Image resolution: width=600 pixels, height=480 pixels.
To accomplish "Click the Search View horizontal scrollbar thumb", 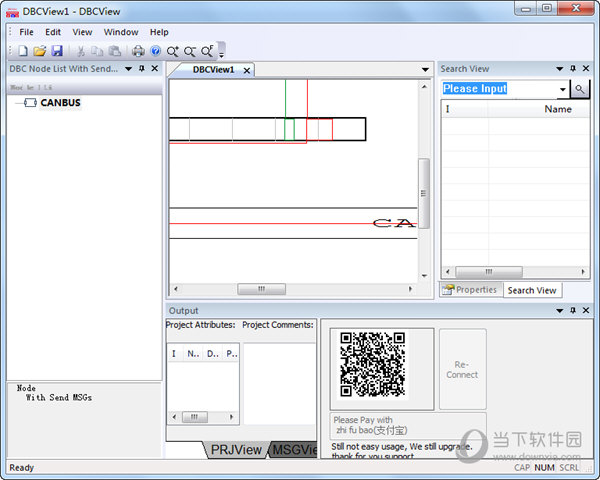I will pos(489,272).
